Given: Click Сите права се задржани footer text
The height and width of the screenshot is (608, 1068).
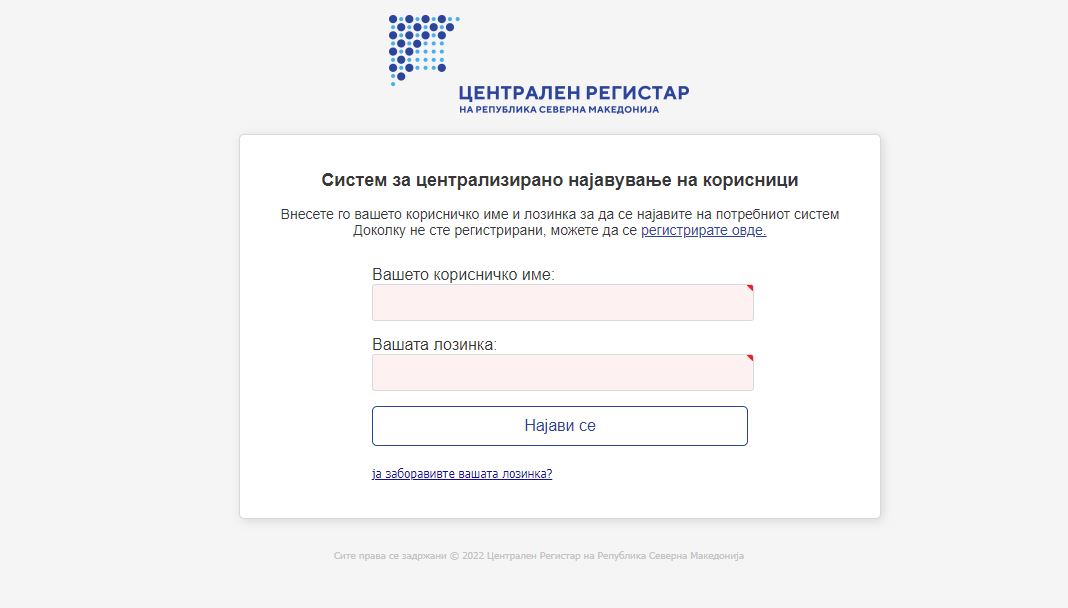Looking at the screenshot, I should pos(390,556).
